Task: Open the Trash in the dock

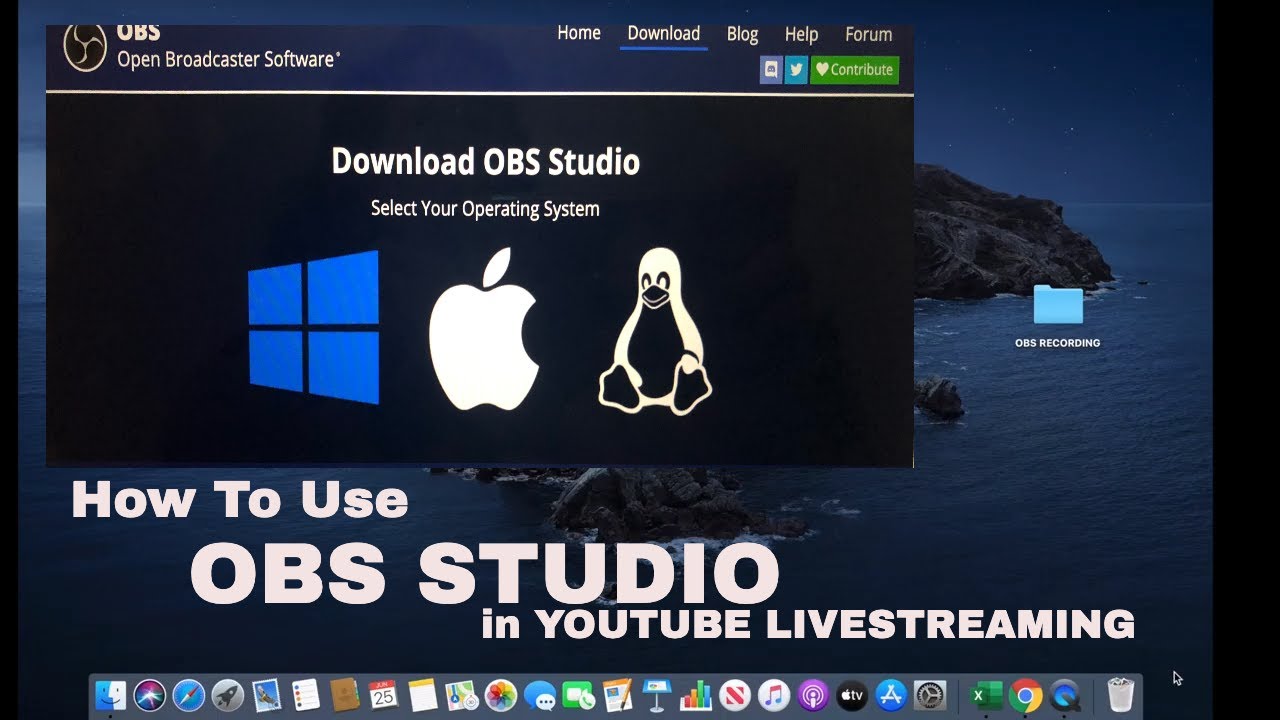Action: [x=1121, y=695]
